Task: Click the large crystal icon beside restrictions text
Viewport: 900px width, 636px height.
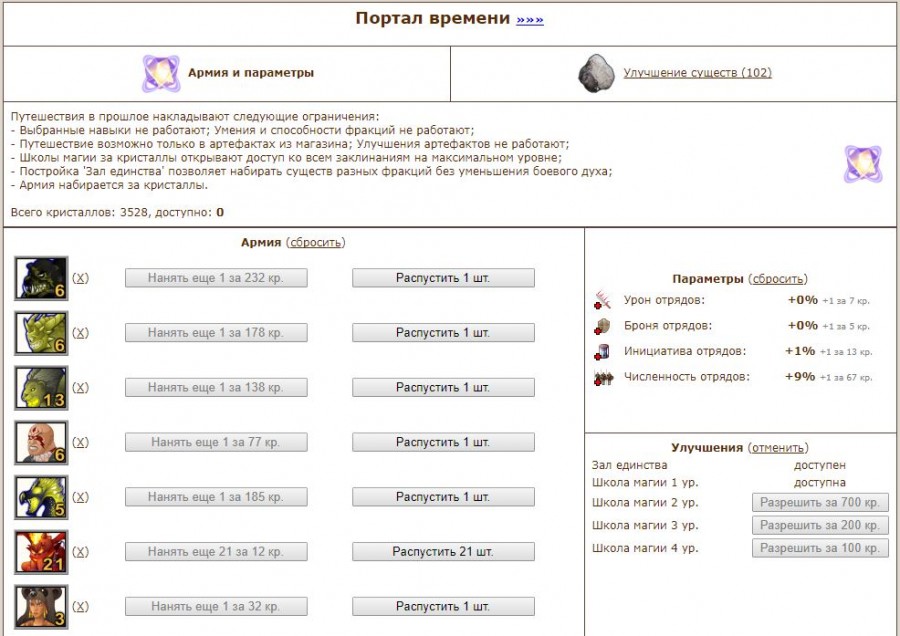Action: (x=863, y=164)
